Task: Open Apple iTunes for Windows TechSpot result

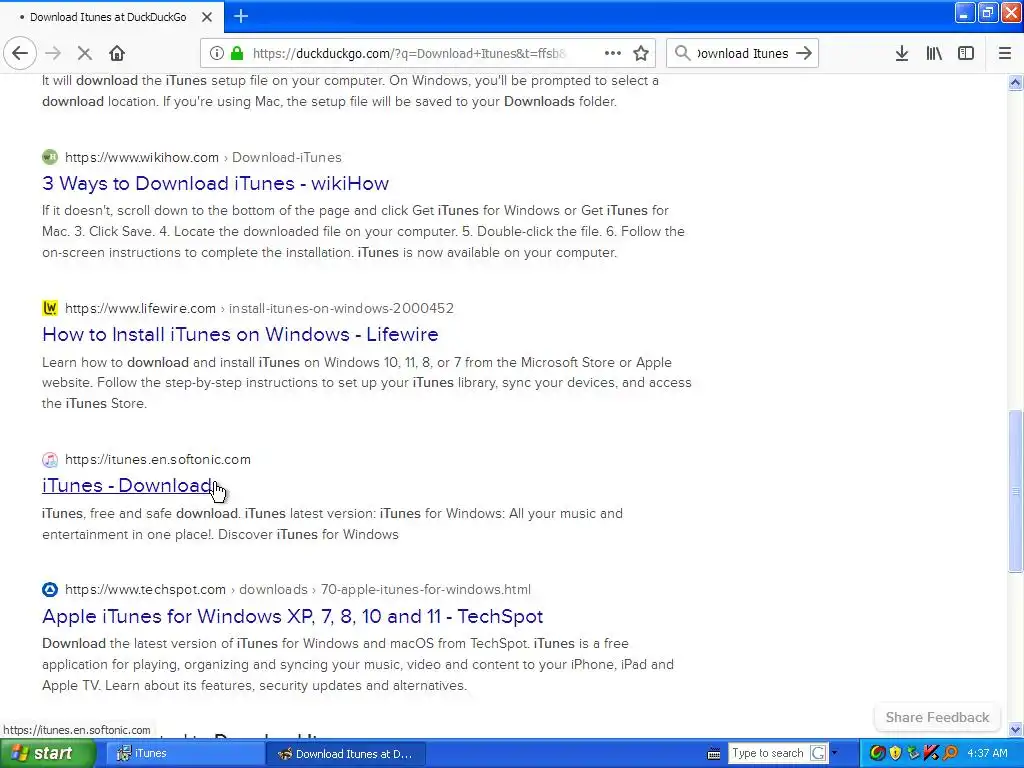Action: coord(293,616)
